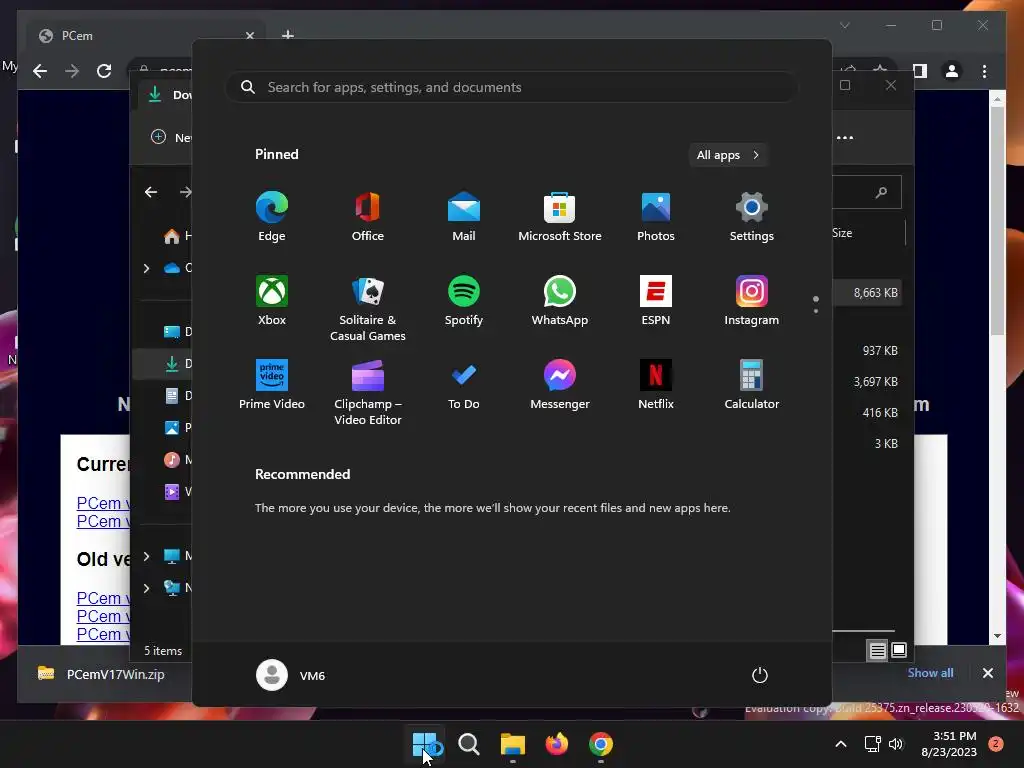The height and width of the screenshot is (768, 1024).
Task: Dismiss the Chrome downloads bar
Action: (x=987, y=673)
